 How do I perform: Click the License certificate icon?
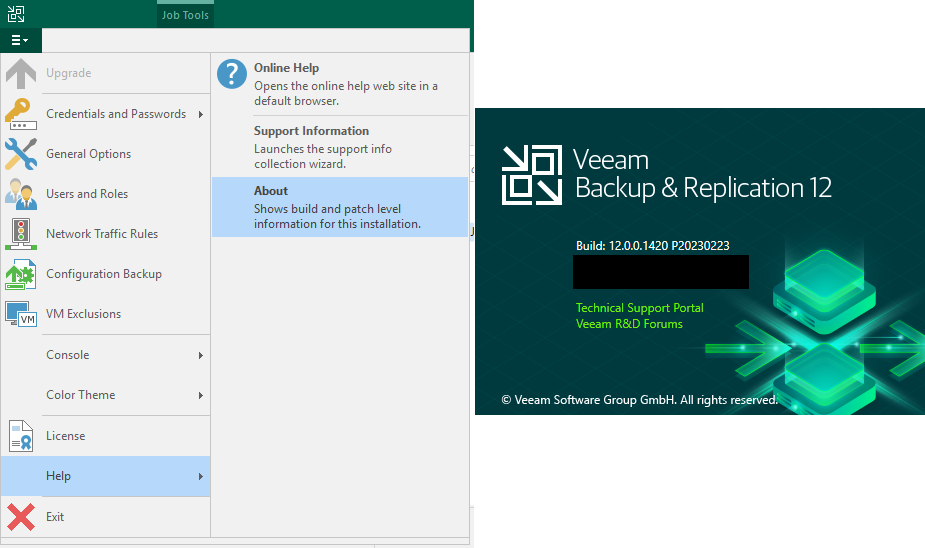[21, 436]
